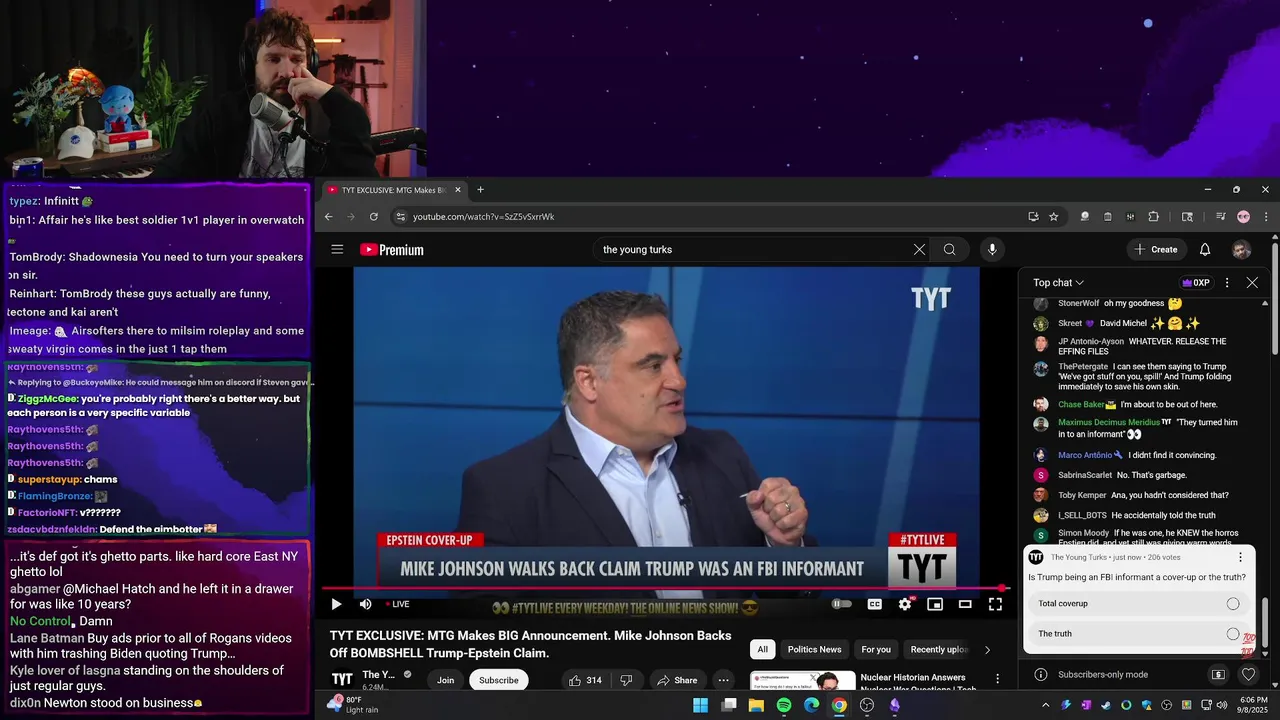The image size is (1280, 720).
Task: Toggle closed captions on the player
Action: (875, 604)
